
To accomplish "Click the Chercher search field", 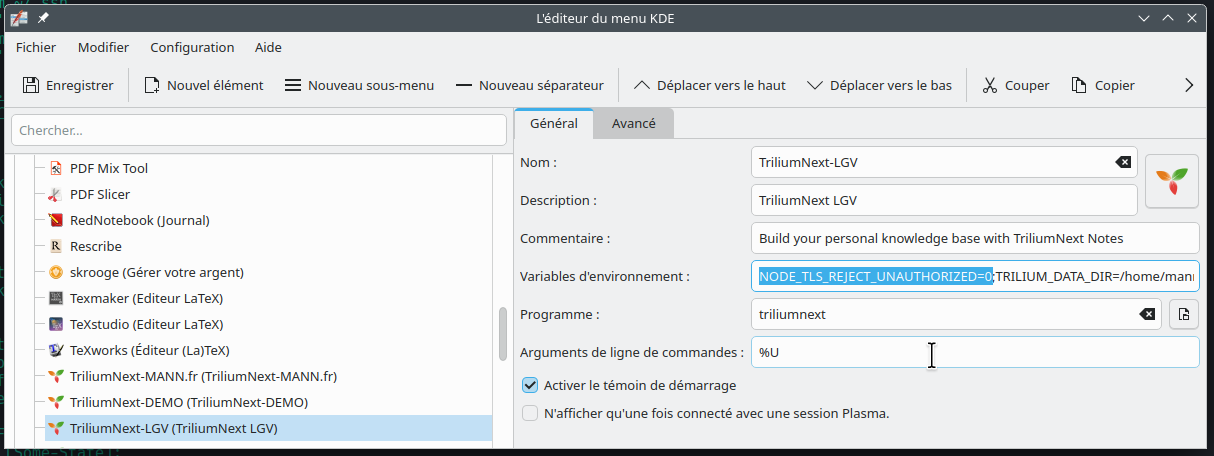I will click(x=259, y=130).
